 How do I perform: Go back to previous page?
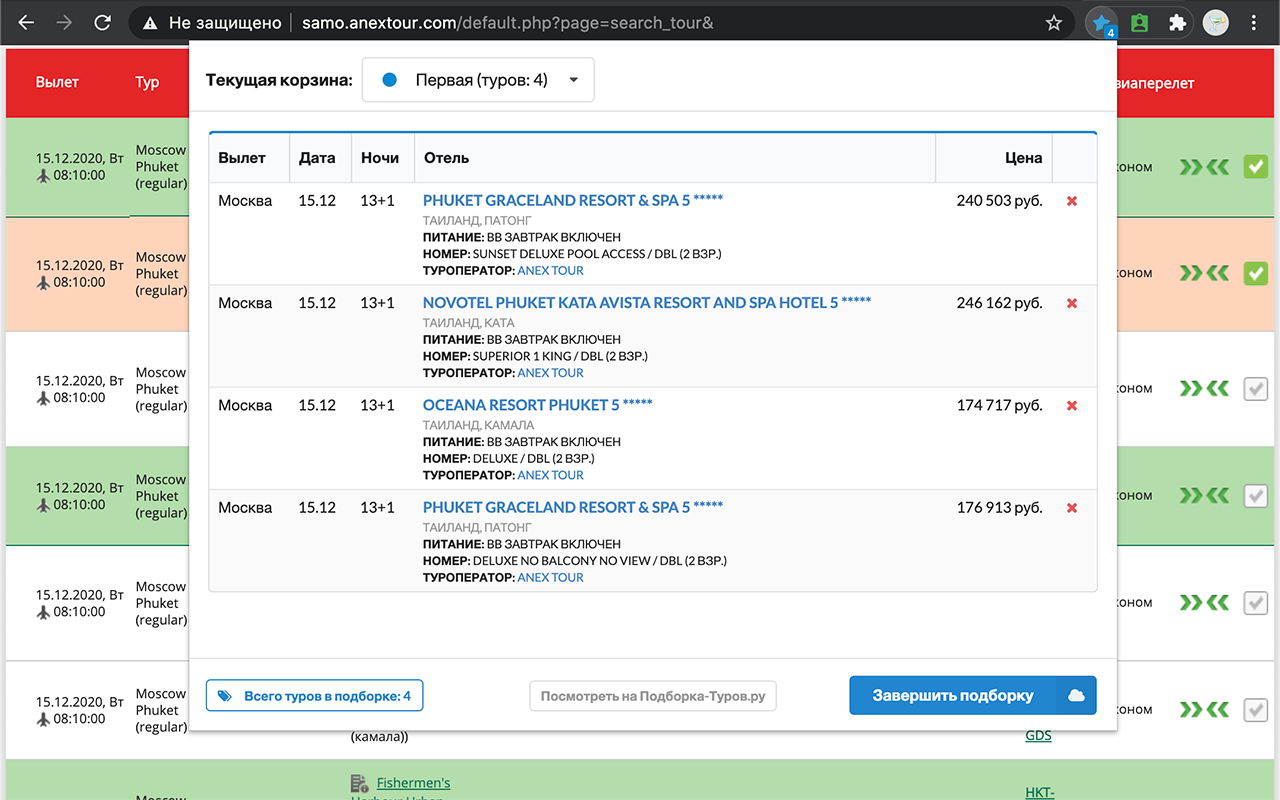(26, 22)
